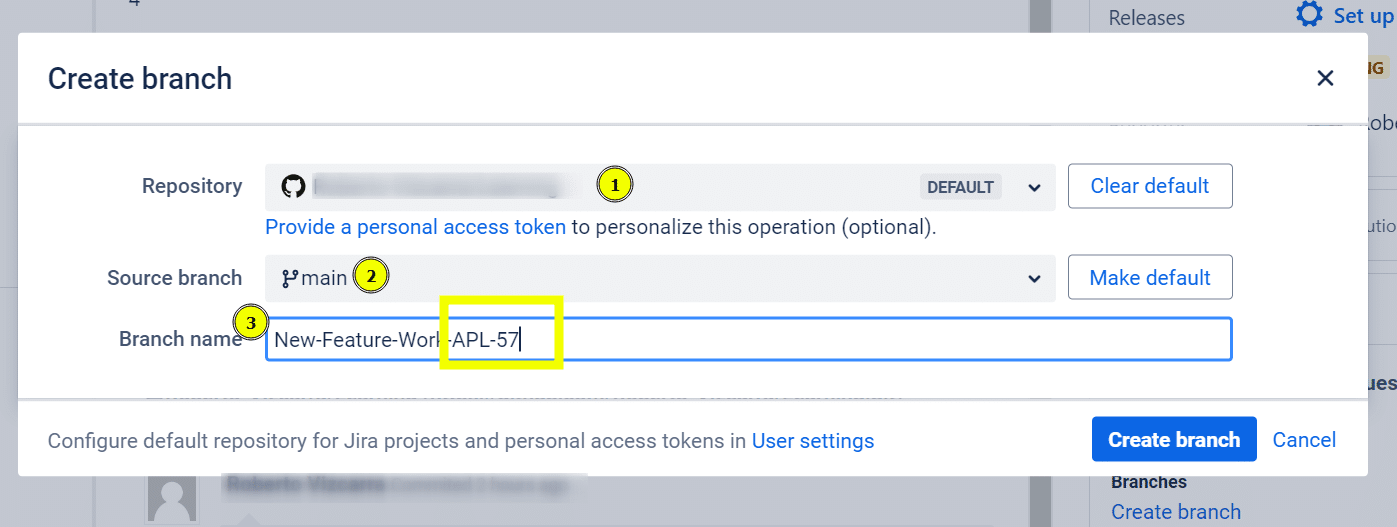Image resolution: width=1397 pixels, height=527 pixels.
Task: Click the GitHub icon in Repository field
Action: [292, 187]
